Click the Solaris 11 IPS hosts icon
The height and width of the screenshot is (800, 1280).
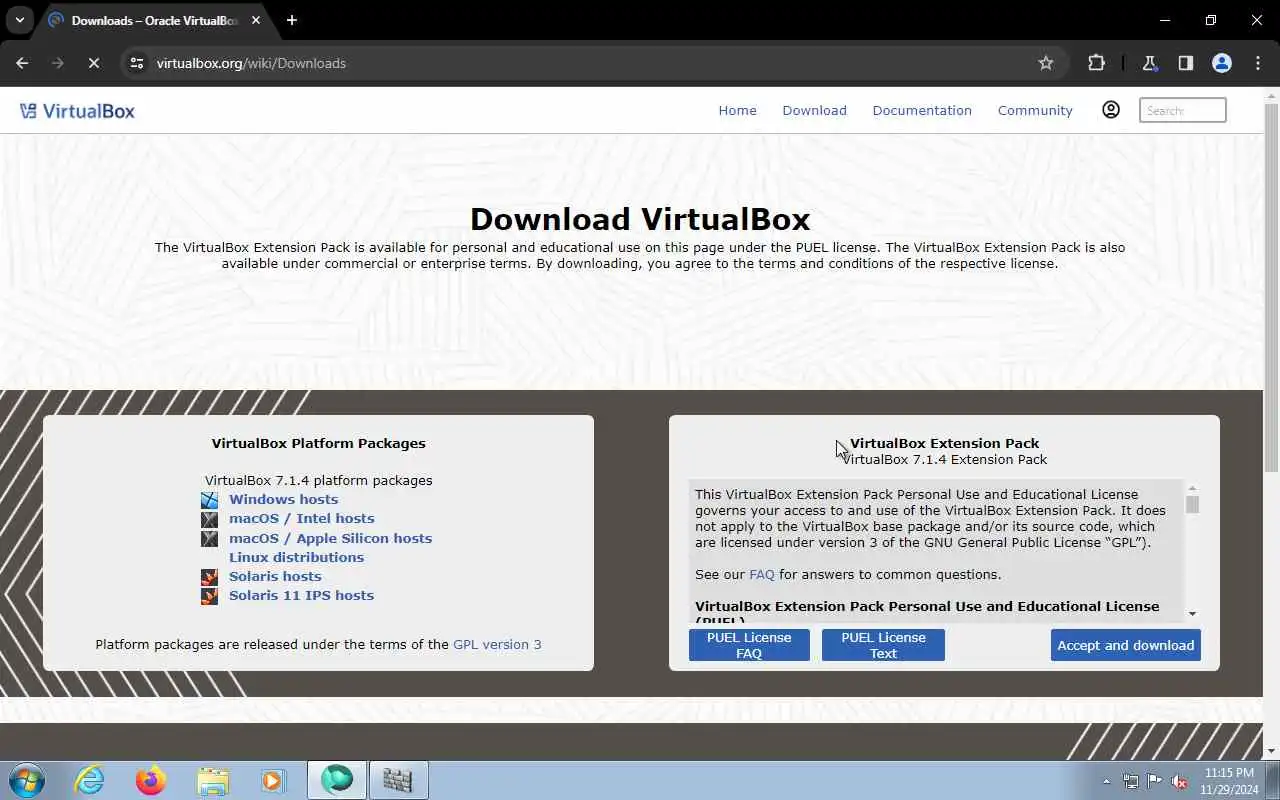click(209, 596)
